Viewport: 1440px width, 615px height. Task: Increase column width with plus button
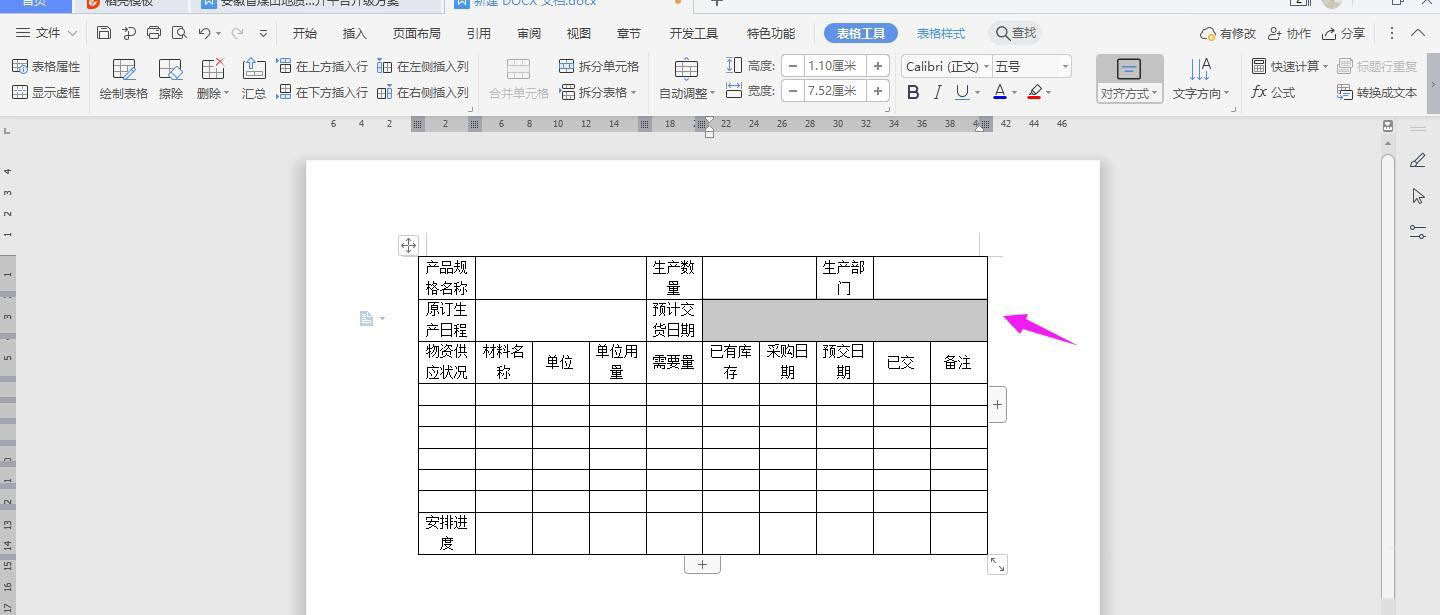point(878,91)
